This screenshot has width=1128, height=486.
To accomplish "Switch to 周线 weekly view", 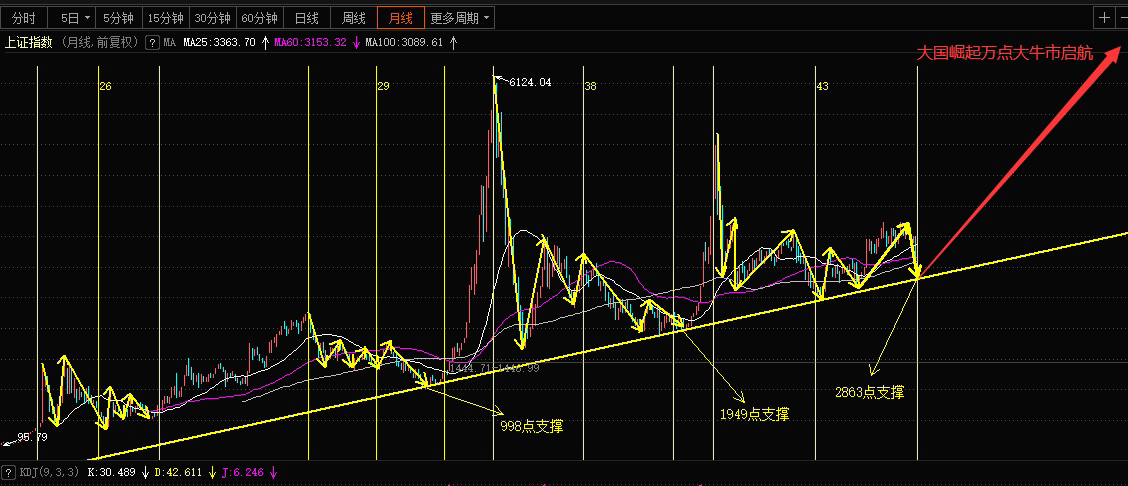I will pos(353,17).
